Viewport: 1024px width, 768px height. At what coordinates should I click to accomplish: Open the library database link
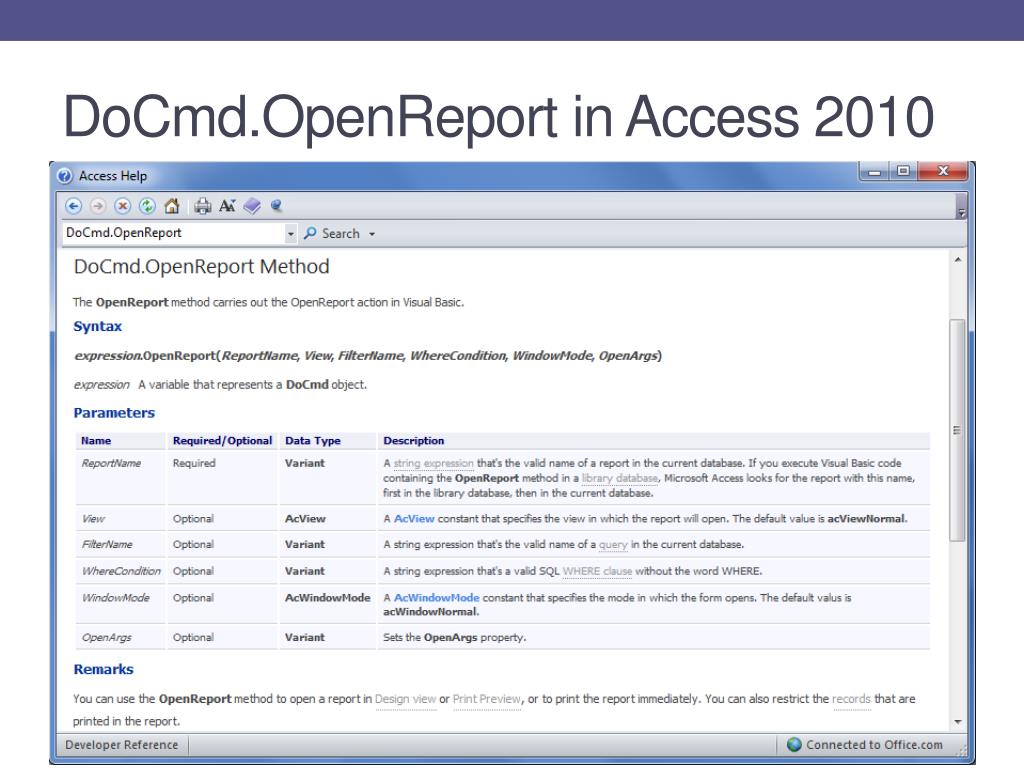tap(620, 478)
